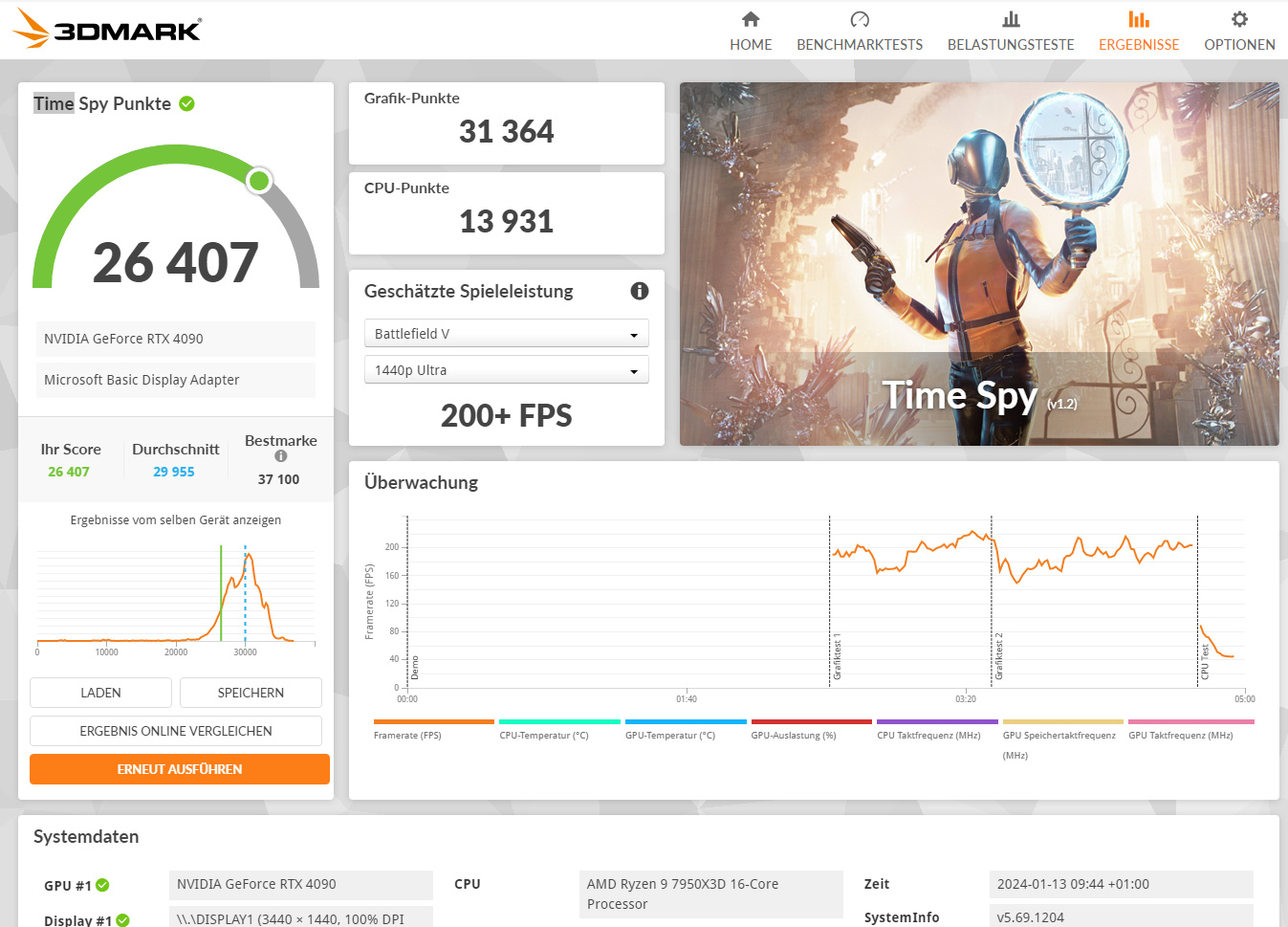This screenshot has width=1288, height=927.
Task: Click the large 26 407 overall score
Action: (176, 262)
